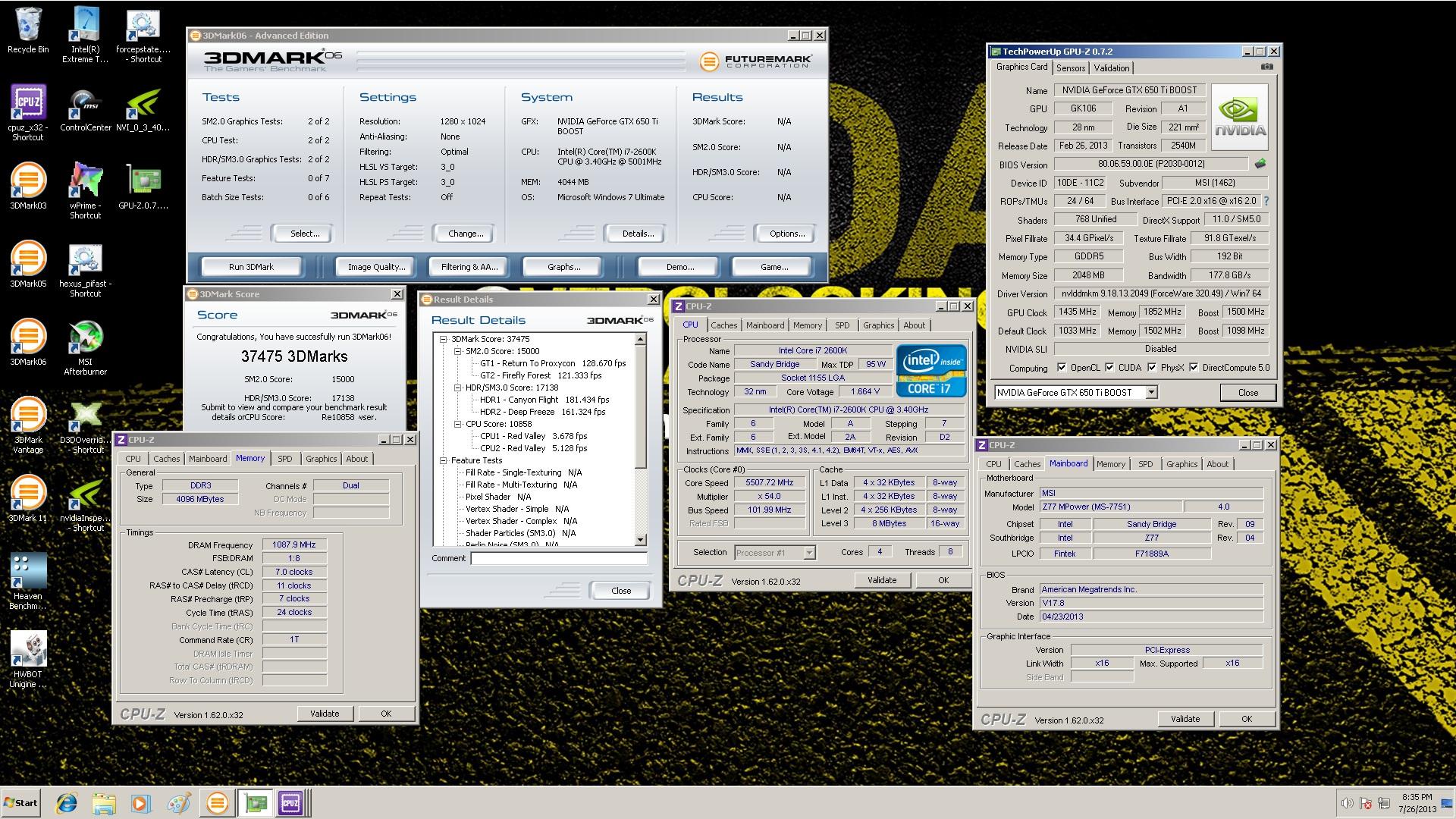The width and height of the screenshot is (1456, 819).
Task: Launch Internet Explorer from the taskbar
Action: 67,803
